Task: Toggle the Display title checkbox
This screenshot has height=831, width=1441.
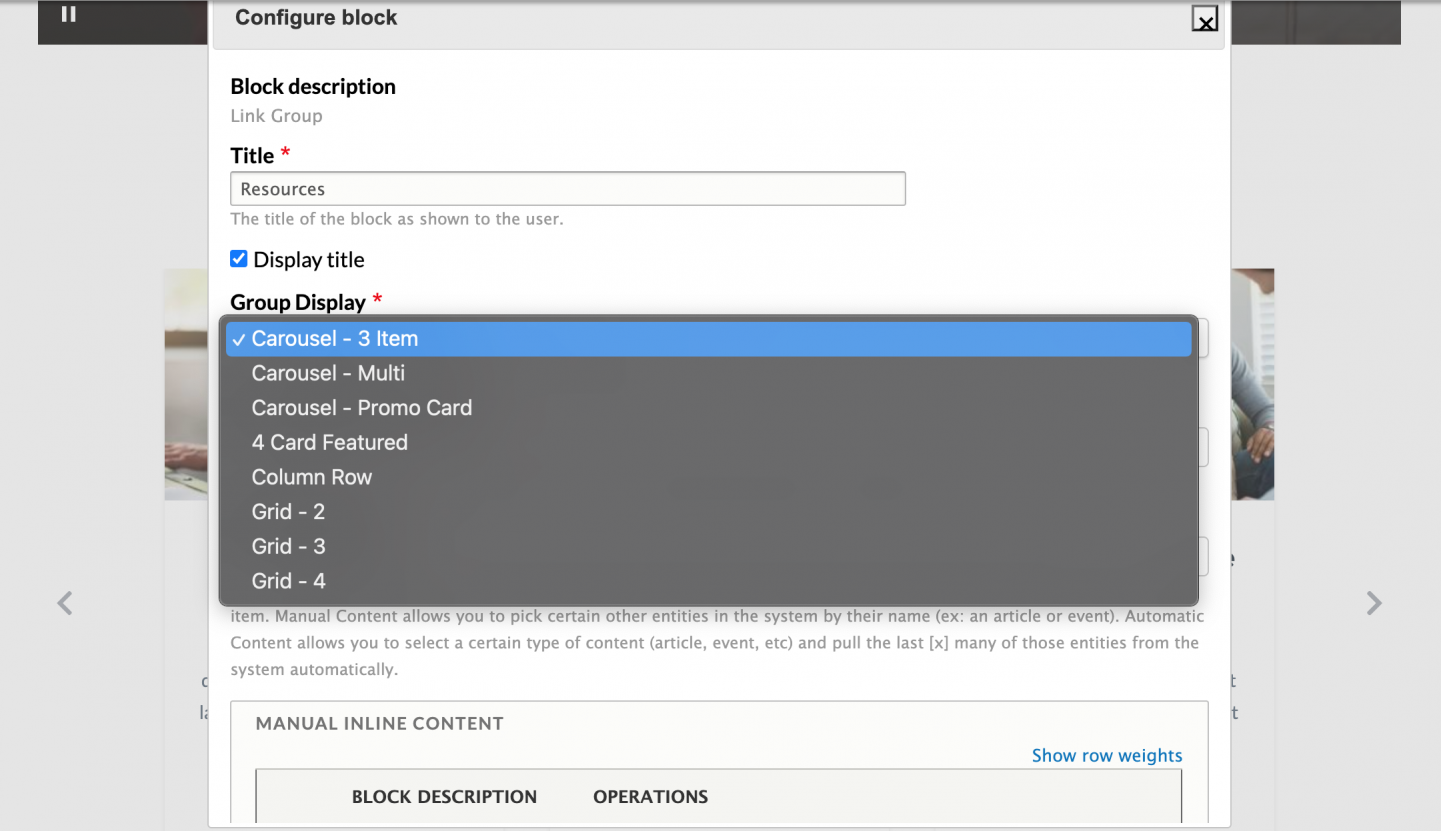Action: [238, 258]
